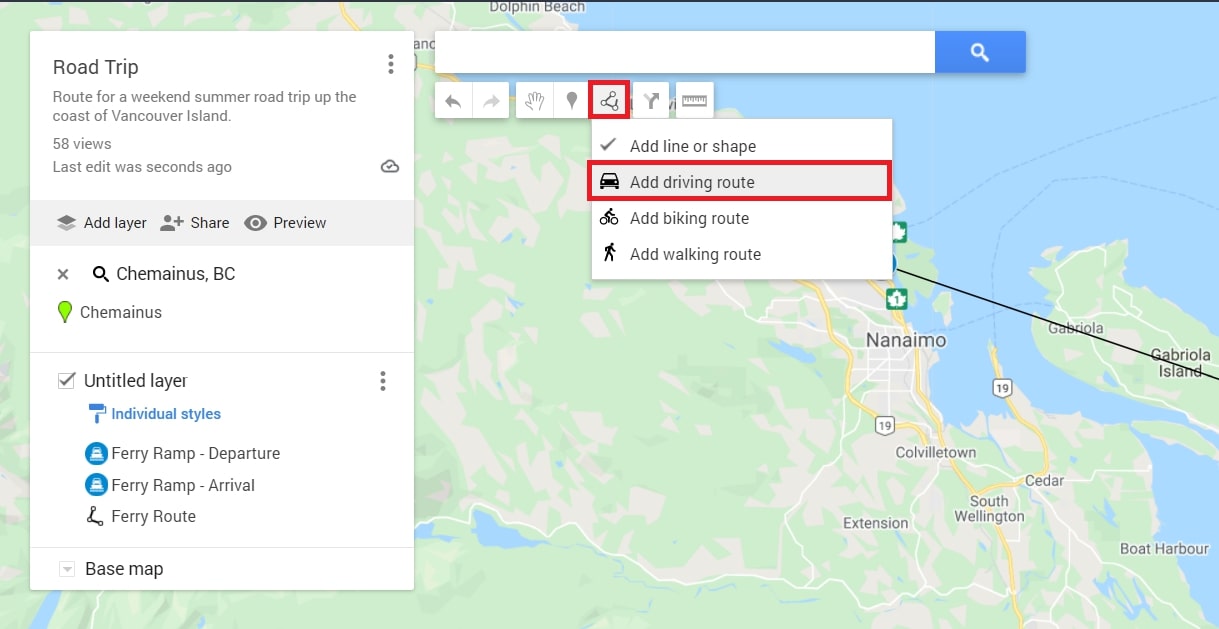Open the Draw a line tool
The width and height of the screenshot is (1219, 629).
(609, 100)
